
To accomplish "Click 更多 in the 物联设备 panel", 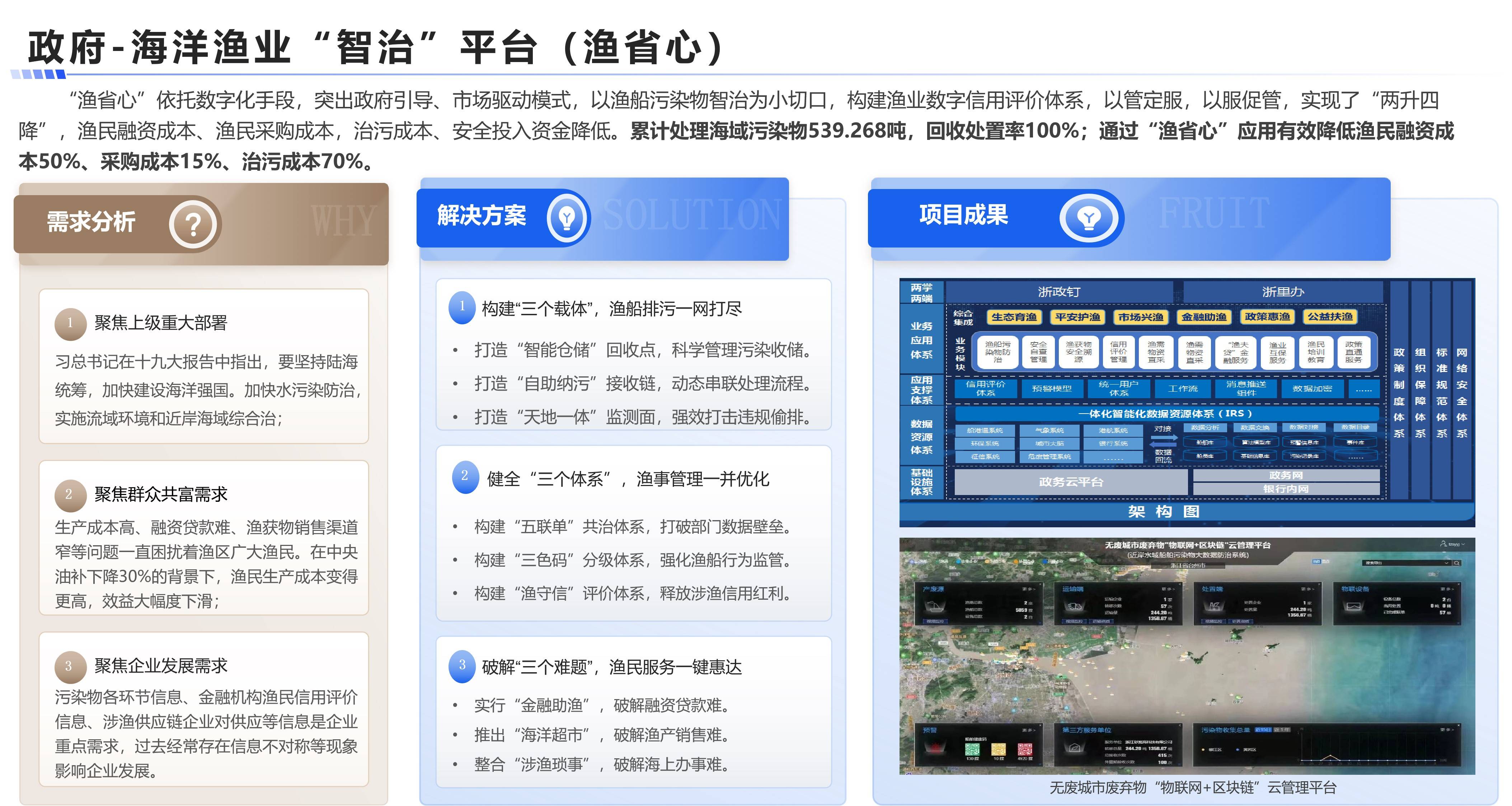I will [x=1447, y=589].
